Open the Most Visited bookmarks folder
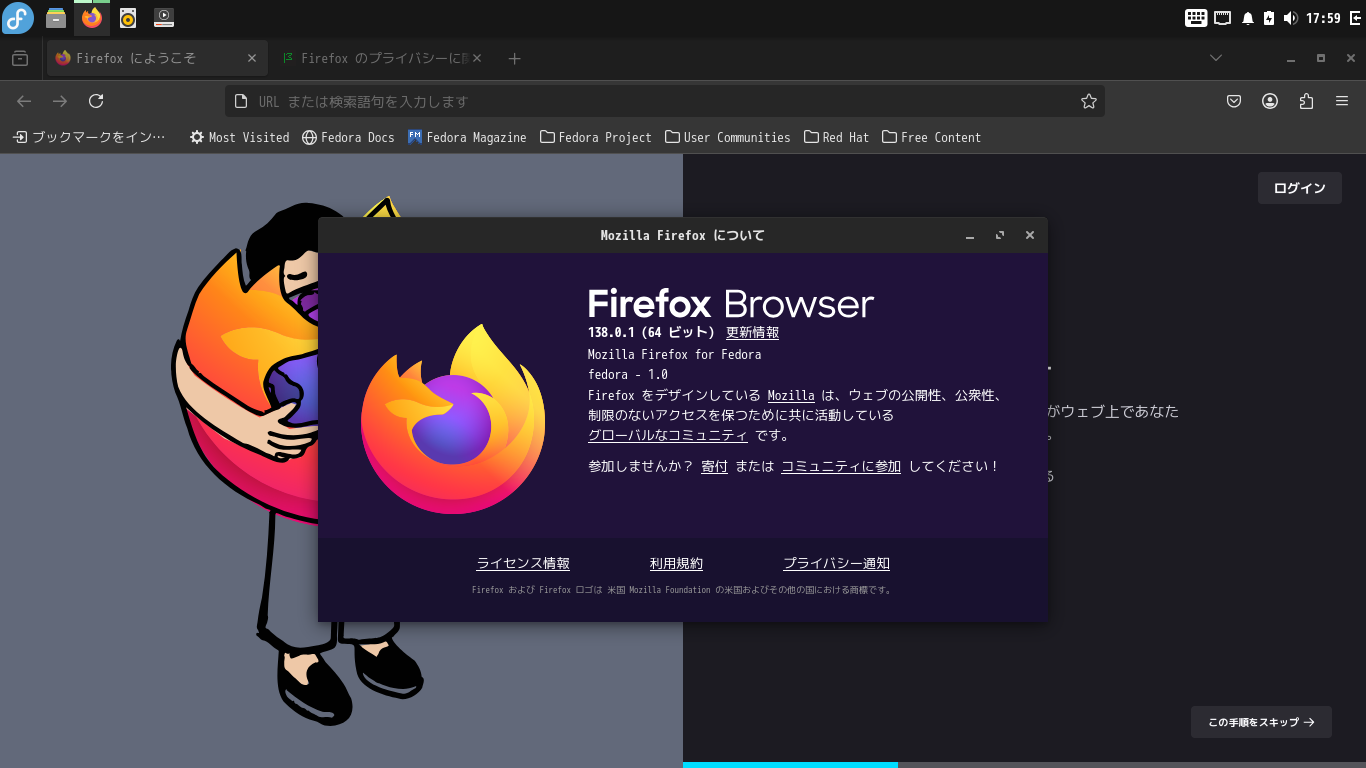 click(240, 137)
